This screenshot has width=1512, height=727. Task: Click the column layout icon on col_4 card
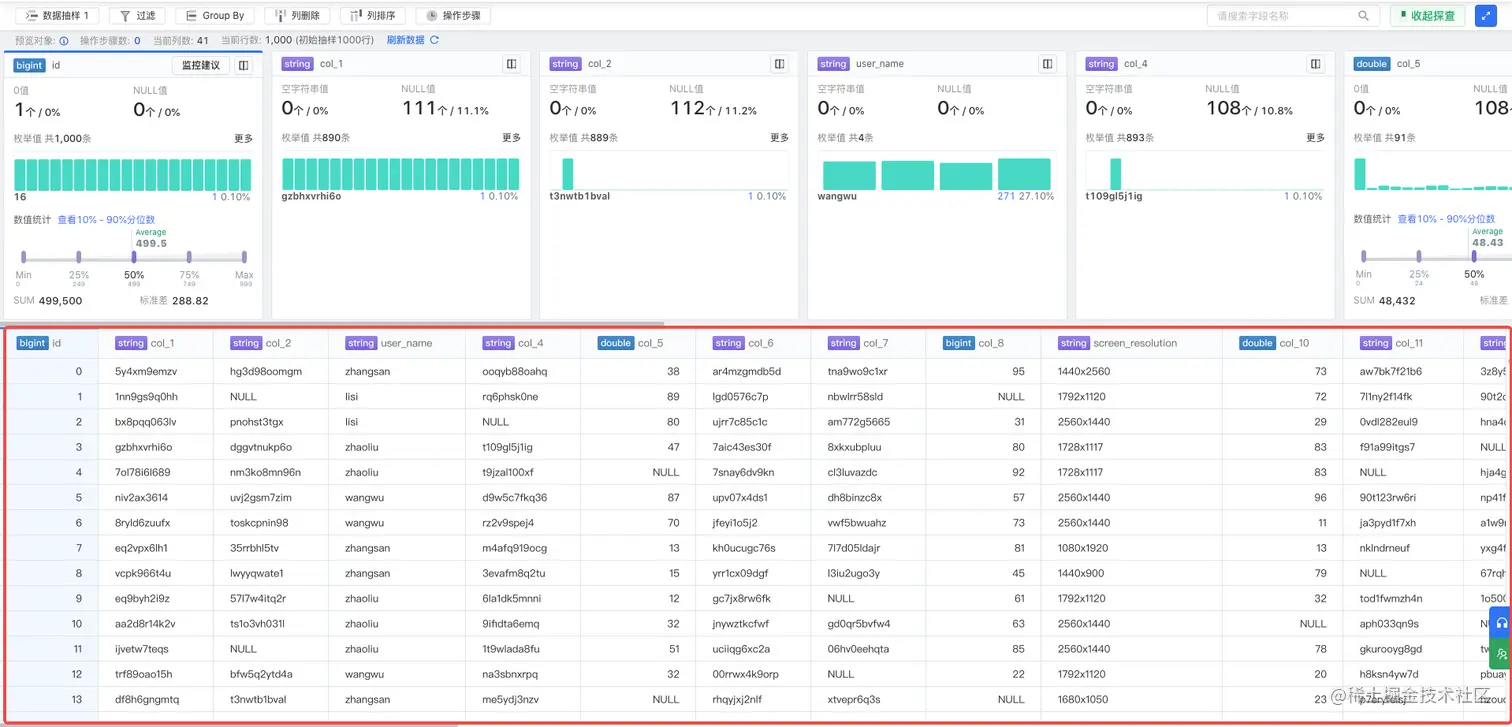1315,64
